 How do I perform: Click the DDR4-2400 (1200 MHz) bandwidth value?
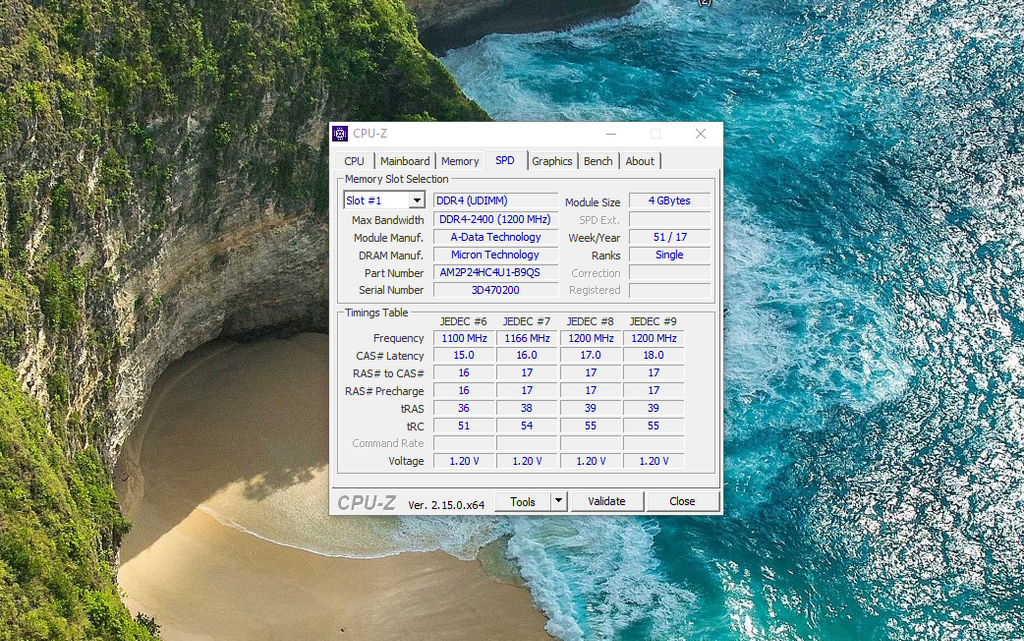coord(496,219)
